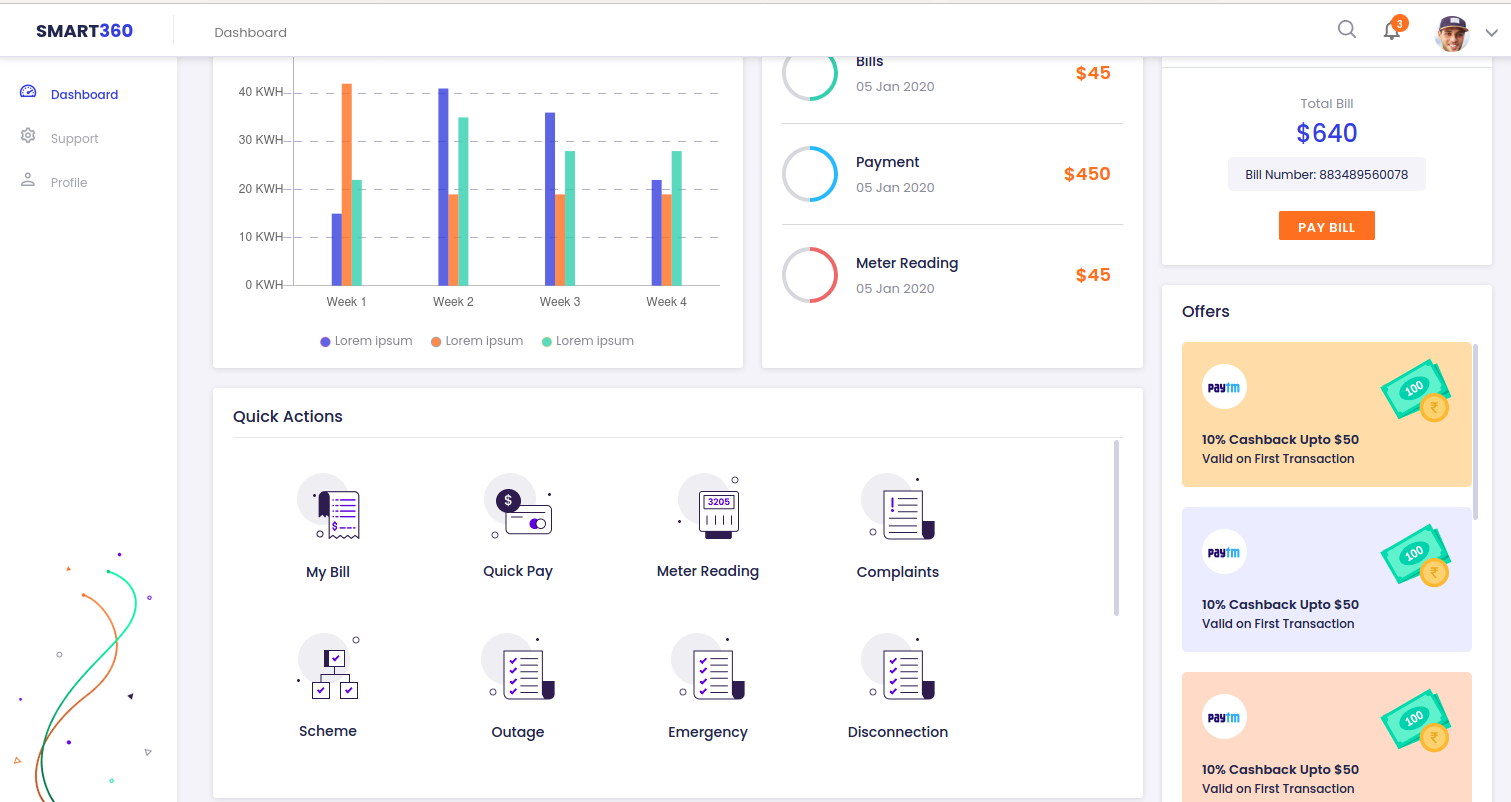Click the Meter Reading list entry title
This screenshot has width=1511, height=802.
[x=907, y=263]
